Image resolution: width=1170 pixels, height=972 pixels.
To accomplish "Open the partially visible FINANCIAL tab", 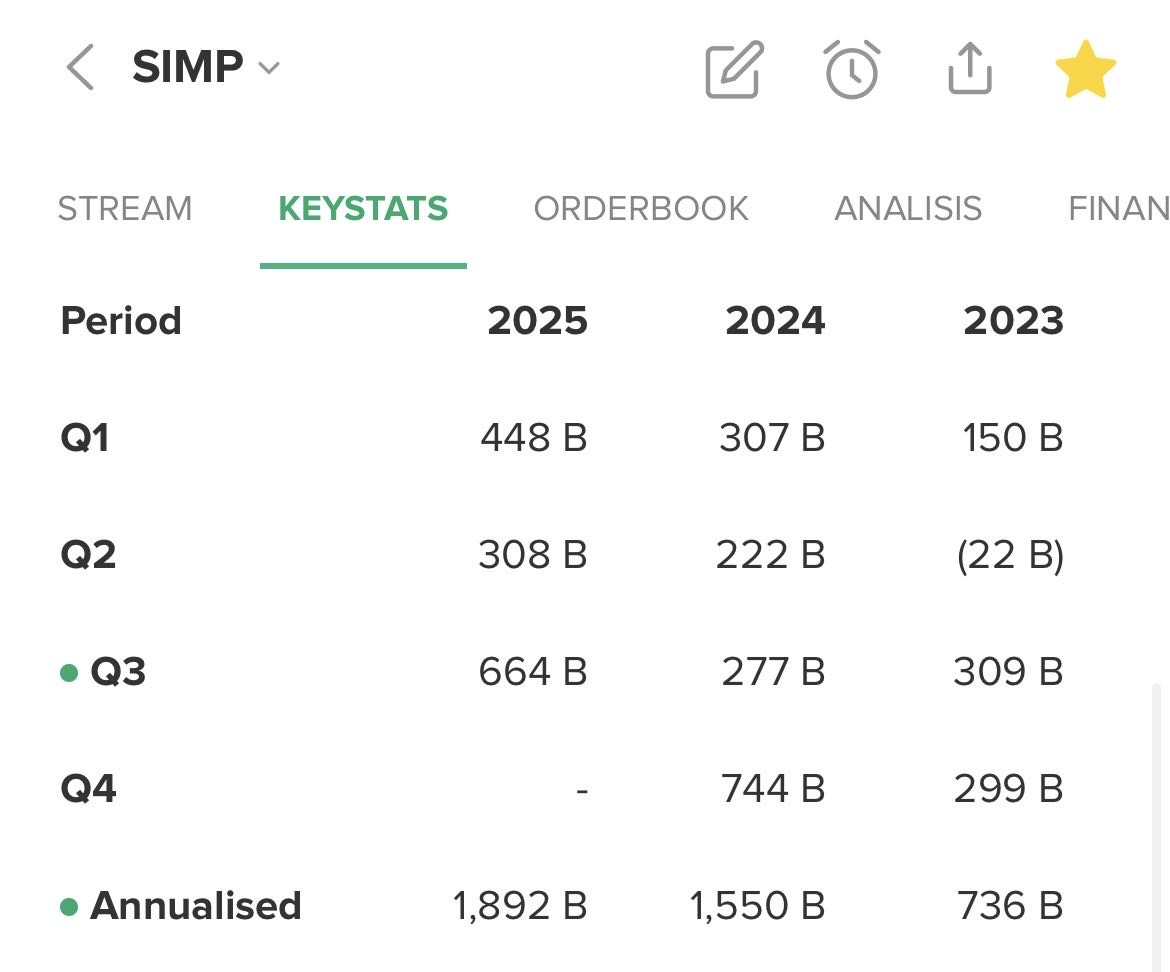I will coord(1118,209).
